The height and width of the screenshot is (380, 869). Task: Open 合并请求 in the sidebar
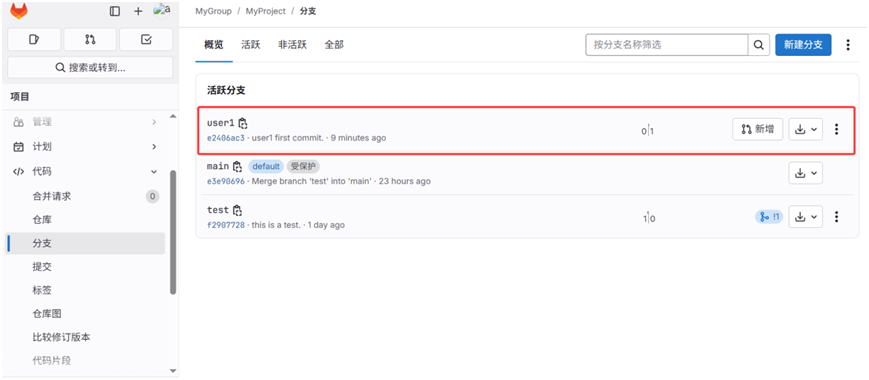point(86,196)
